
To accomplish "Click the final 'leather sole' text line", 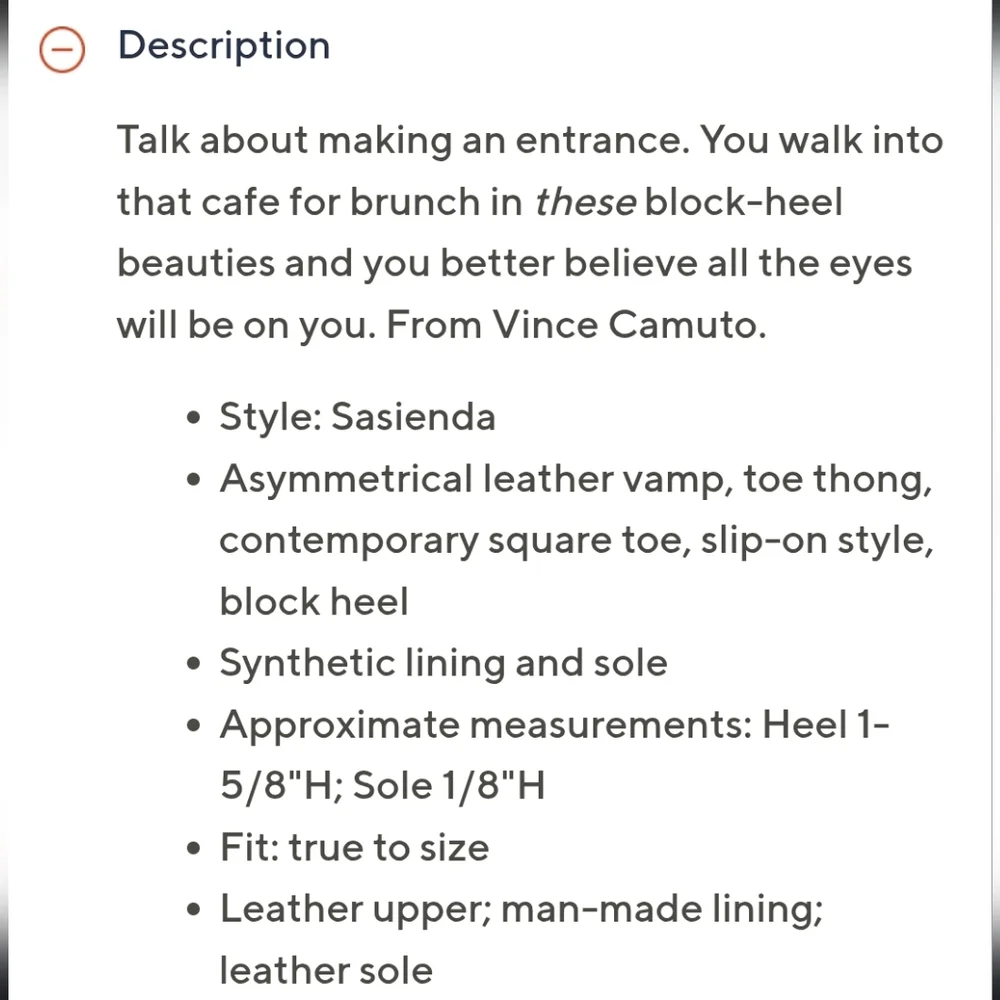I will tap(326, 970).
